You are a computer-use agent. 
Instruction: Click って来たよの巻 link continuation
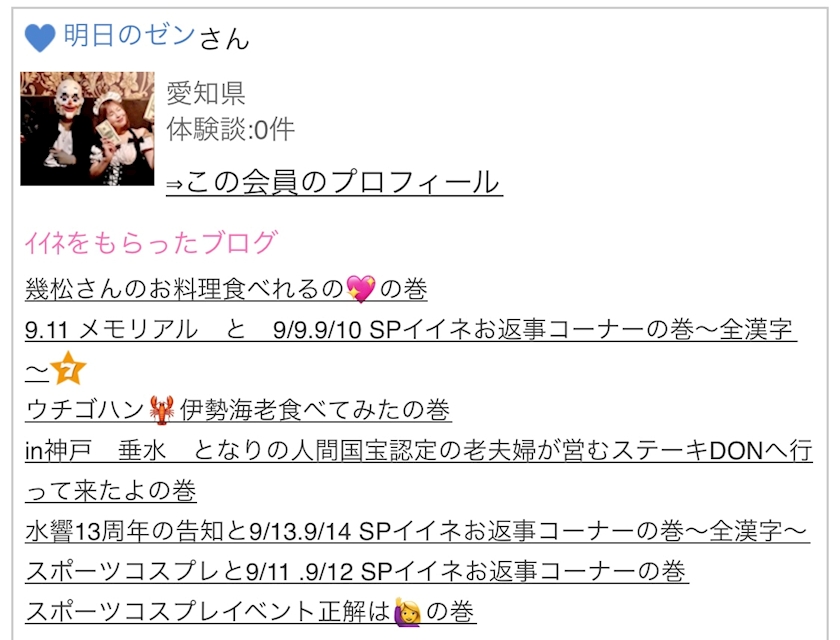pyautogui.click(x=111, y=491)
